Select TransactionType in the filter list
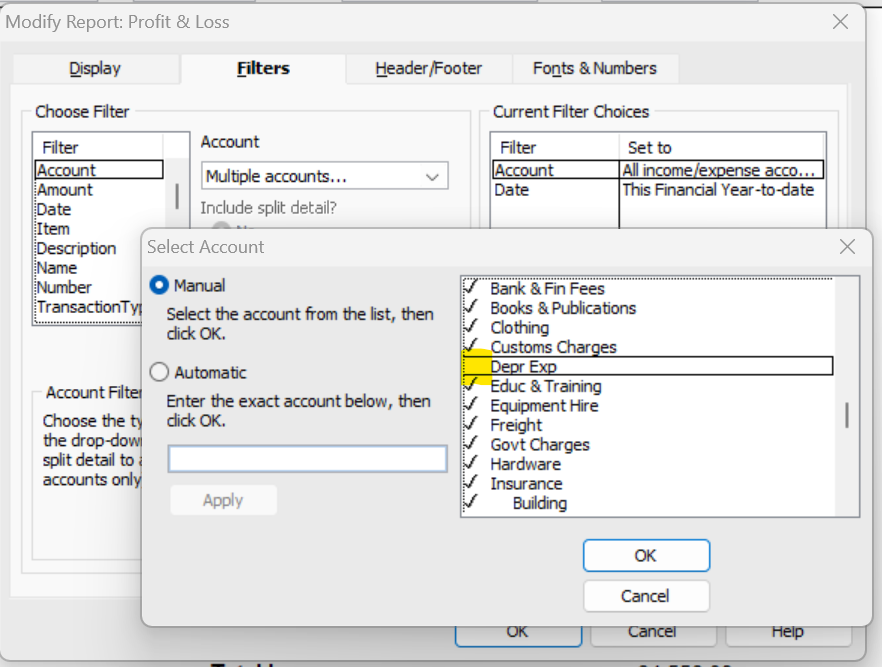This screenshot has width=882, height=667. click(x=89, y=307)
